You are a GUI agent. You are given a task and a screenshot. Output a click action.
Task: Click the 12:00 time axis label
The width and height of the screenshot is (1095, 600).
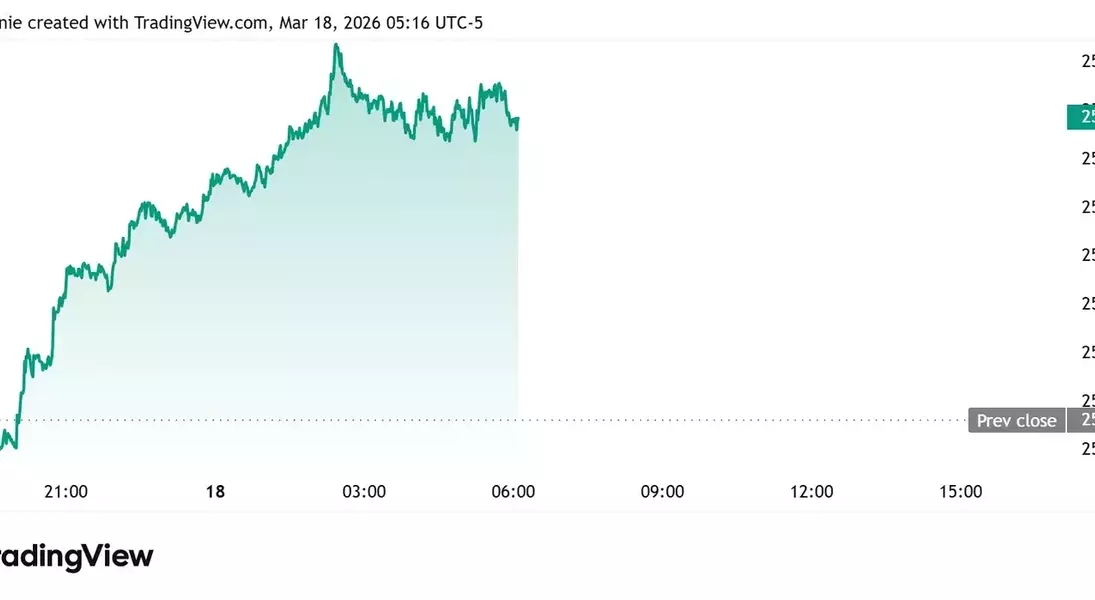tap(811, 492)
